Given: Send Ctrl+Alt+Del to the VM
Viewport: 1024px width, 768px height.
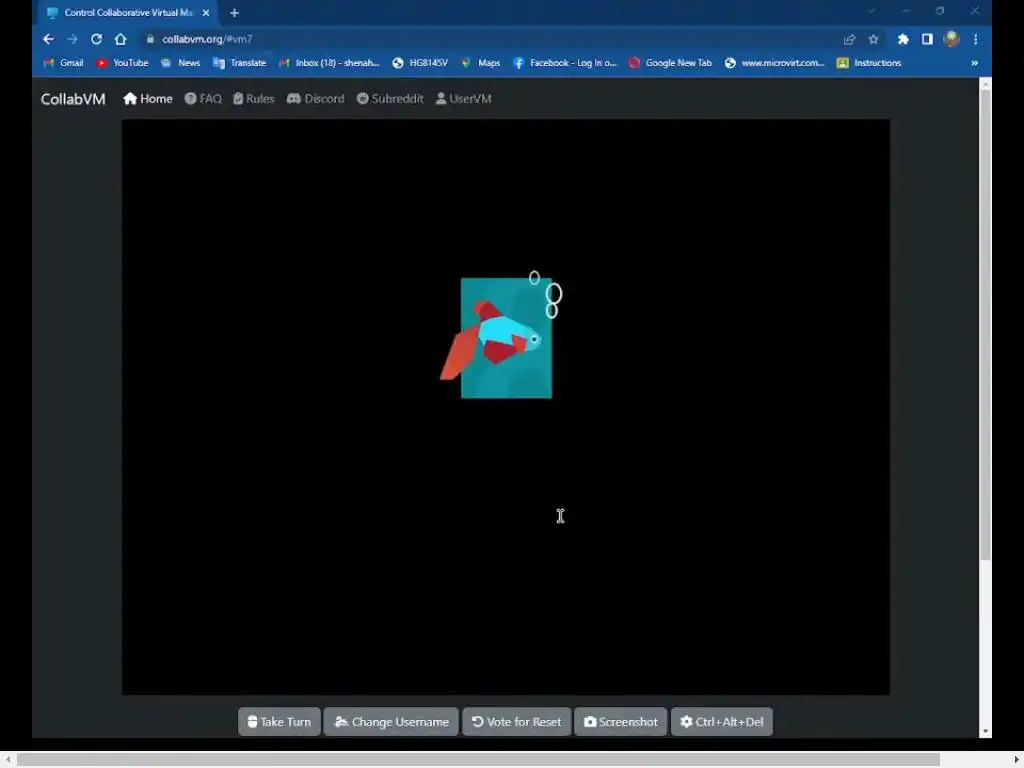Looking at the screenshot, I should pyautogui.click(x=722, y=722).
